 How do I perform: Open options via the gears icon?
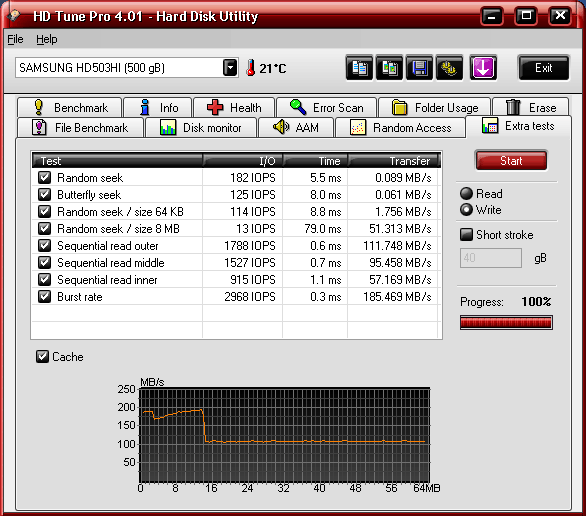pos(449,68)
